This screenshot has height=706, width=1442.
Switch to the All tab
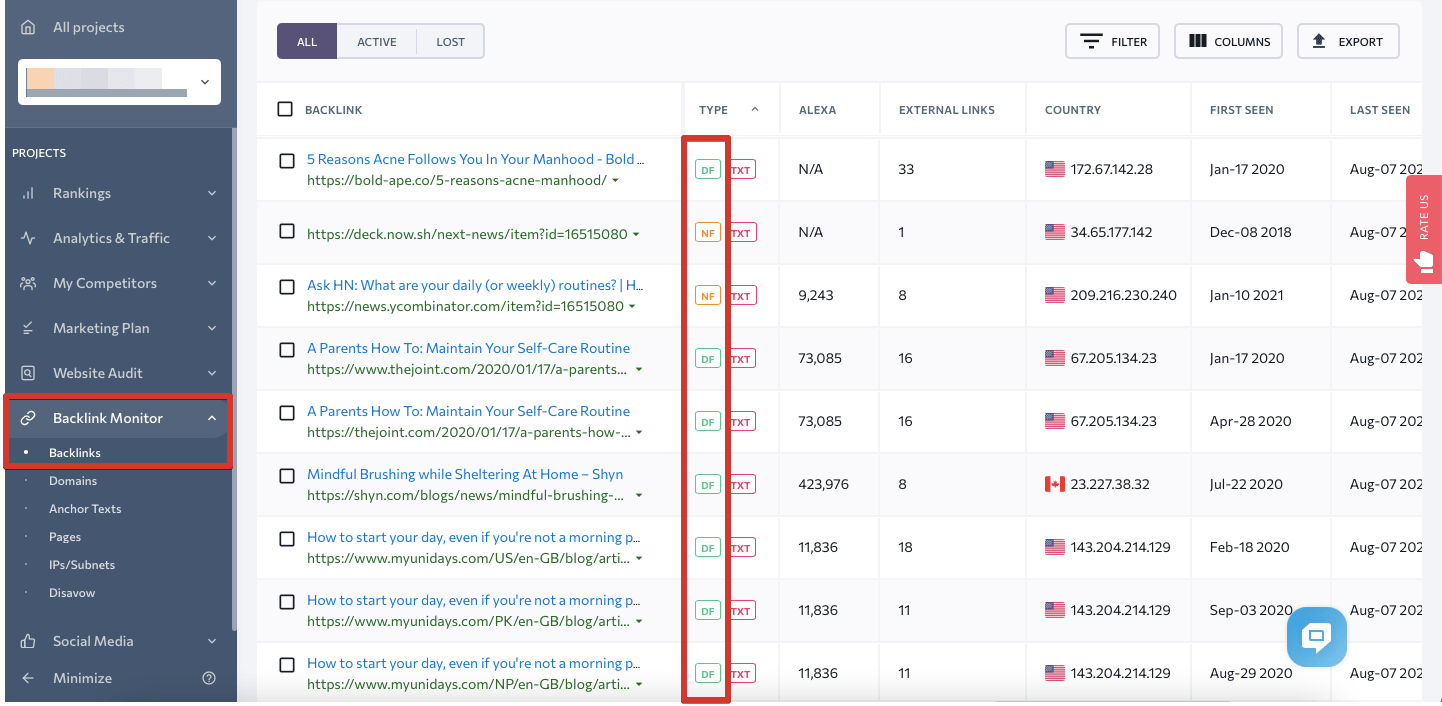click(307, 42)
